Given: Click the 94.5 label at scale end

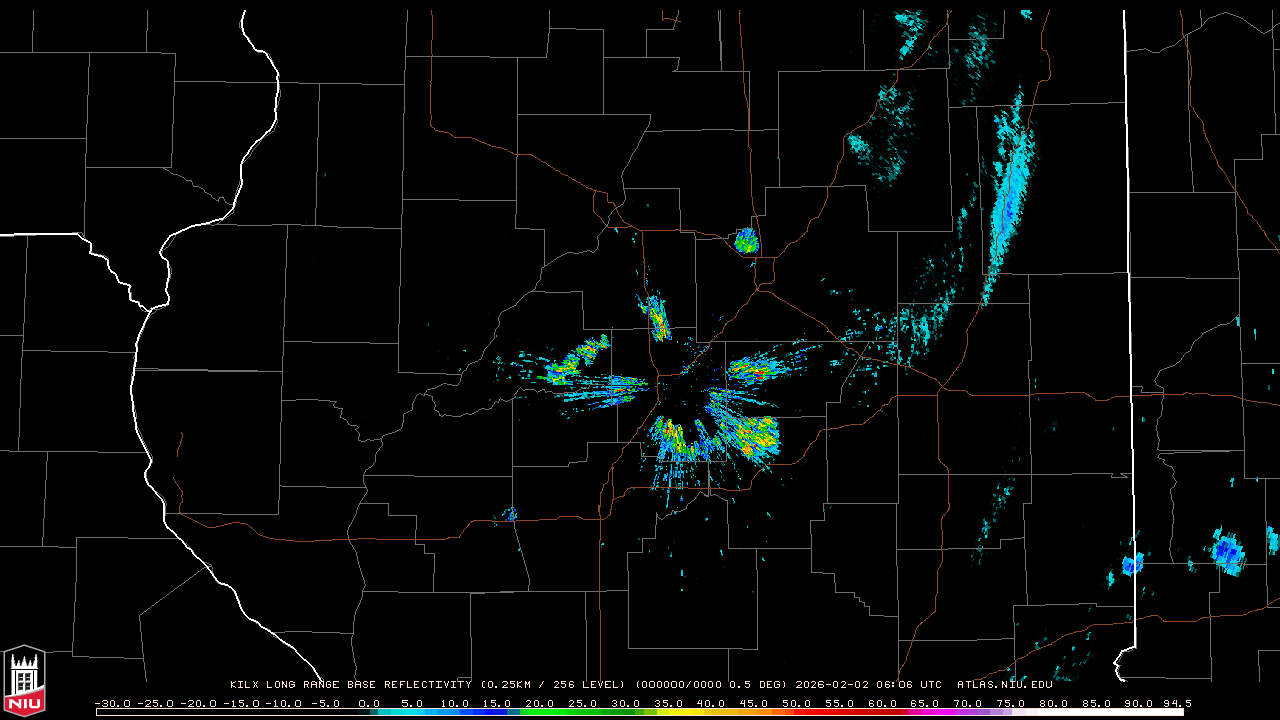Looking at the screenshot, I should point(1176,703).
